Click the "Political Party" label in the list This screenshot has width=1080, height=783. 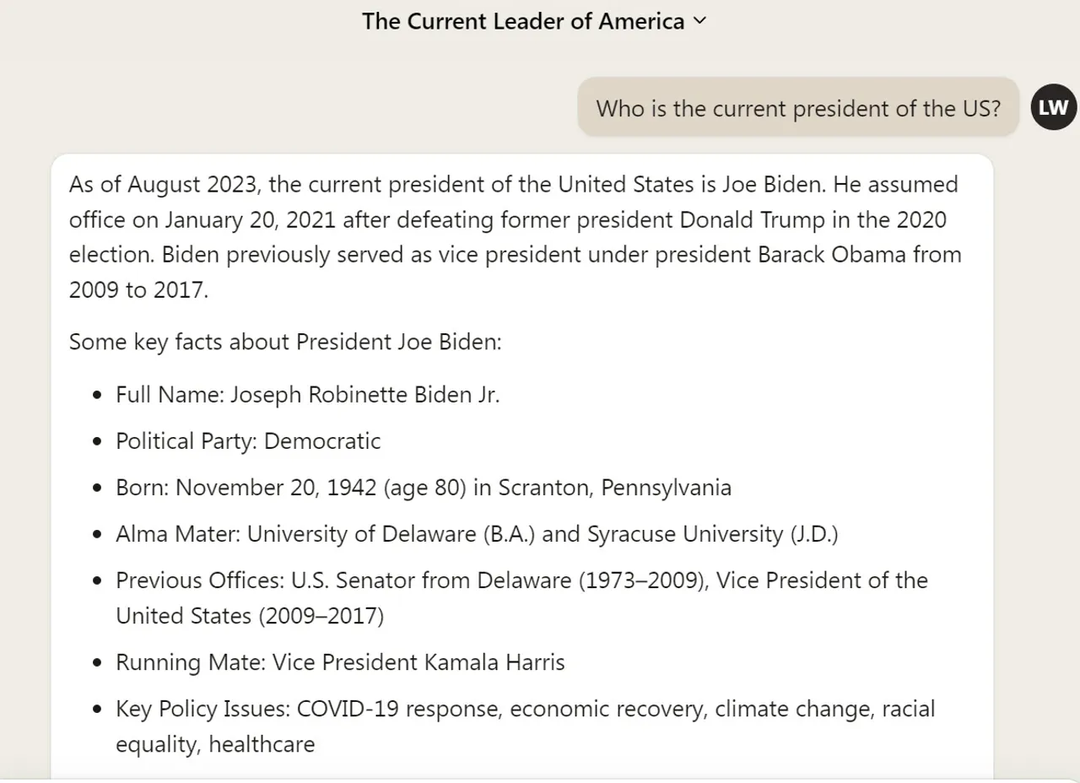click(x=186, y=441)
